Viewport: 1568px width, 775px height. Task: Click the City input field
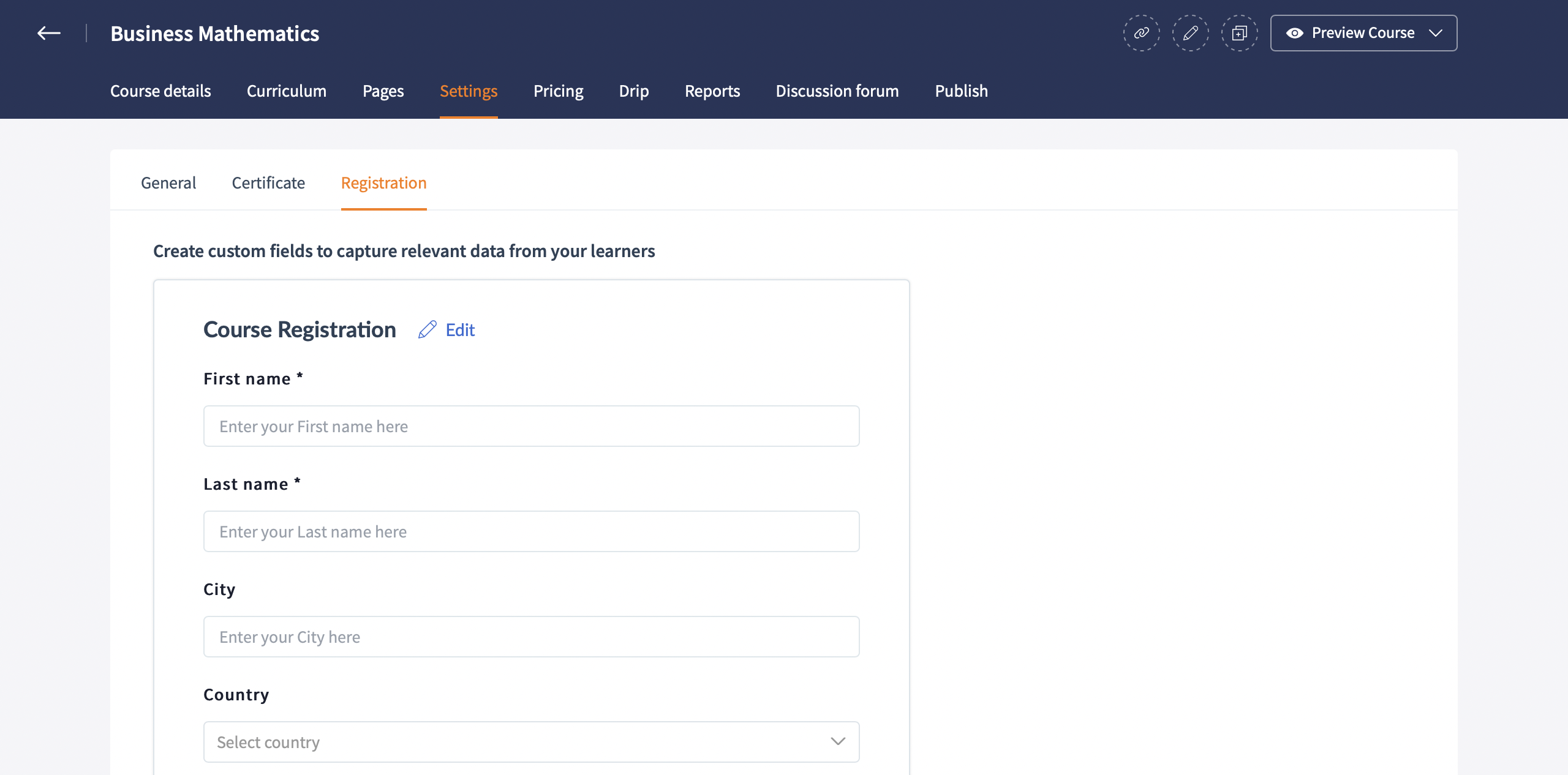click(530, 637)
